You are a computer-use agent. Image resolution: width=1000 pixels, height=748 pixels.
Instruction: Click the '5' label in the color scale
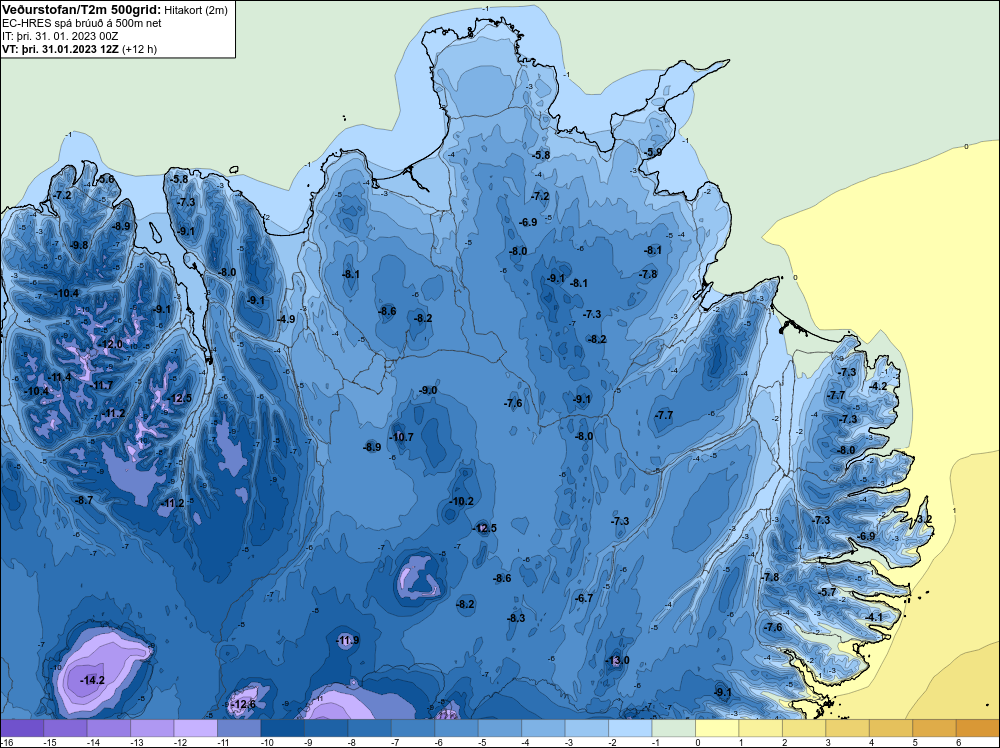tap(914, 742)
